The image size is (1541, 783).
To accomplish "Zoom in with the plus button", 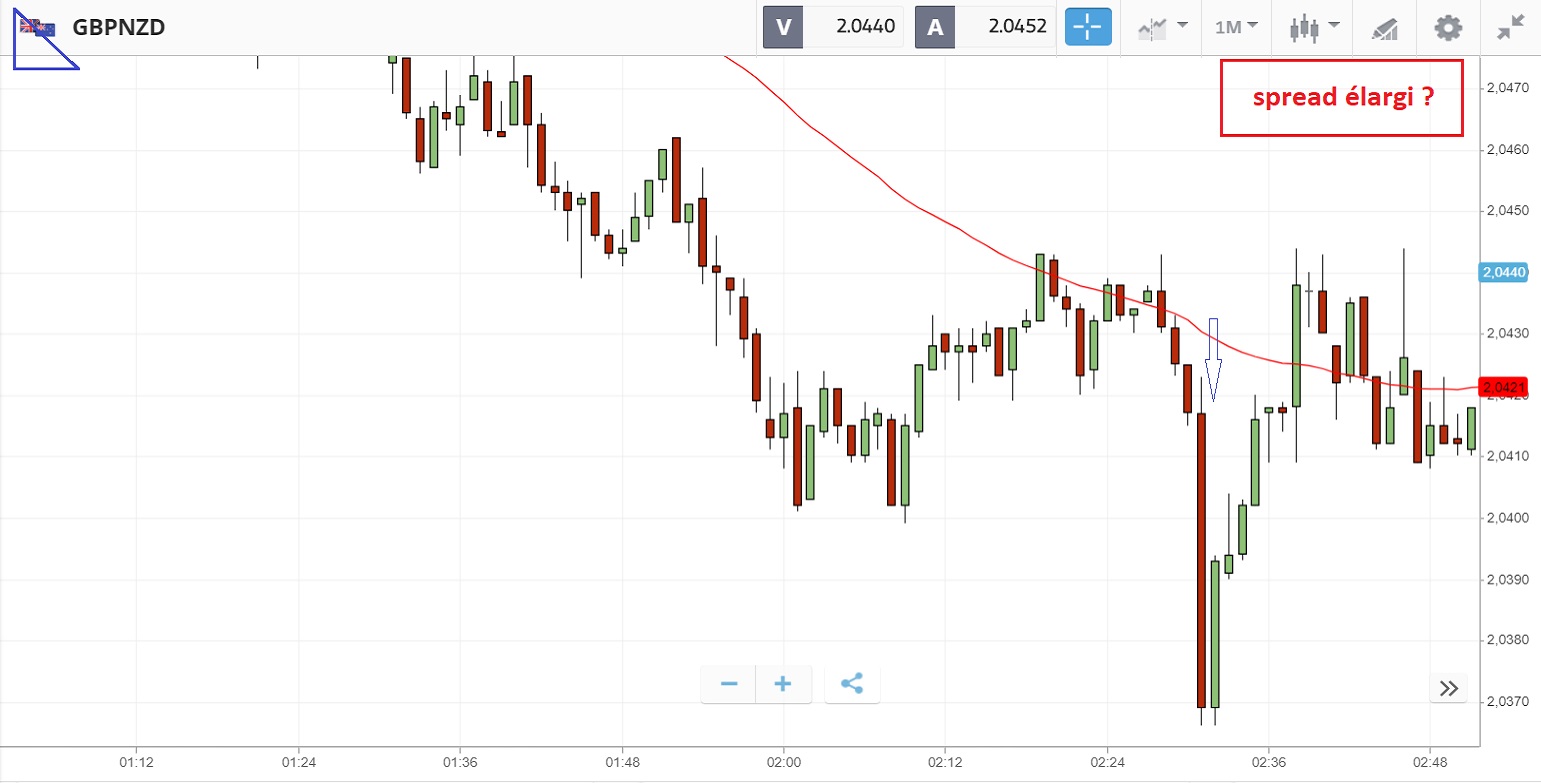I will [x=783, y=684].
